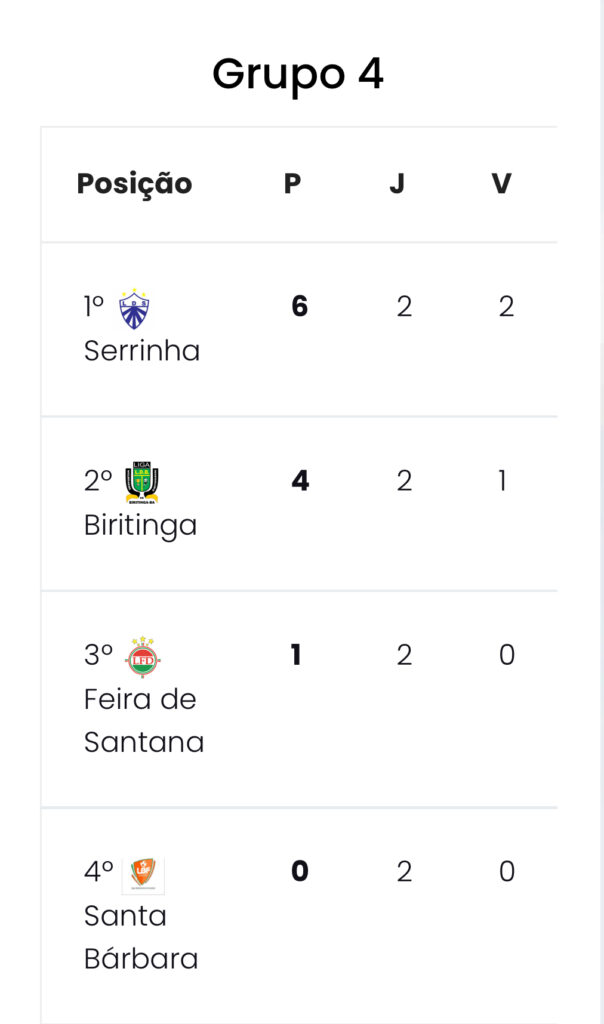
Task: Select the Biritinga team name
Action: [140, 525]
